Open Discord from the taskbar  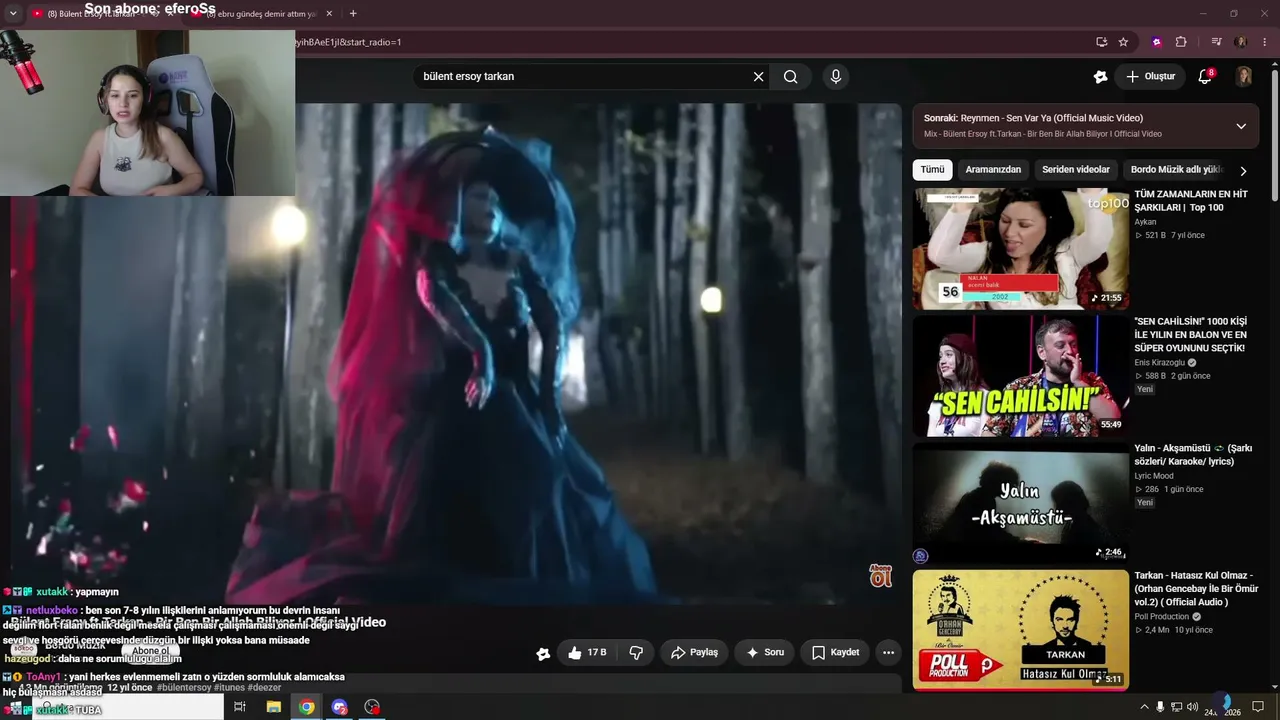tap(339, 707)
